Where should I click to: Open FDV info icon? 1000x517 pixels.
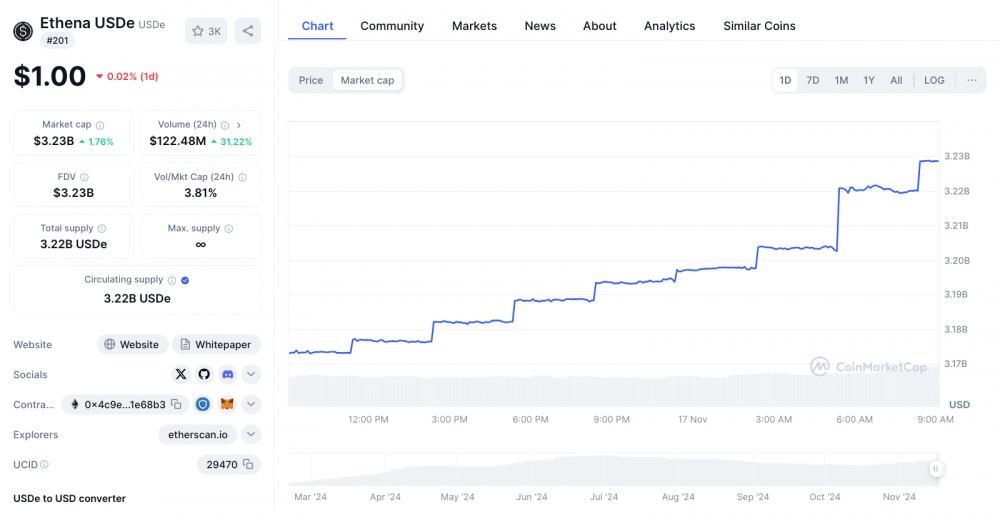[84, 177]
